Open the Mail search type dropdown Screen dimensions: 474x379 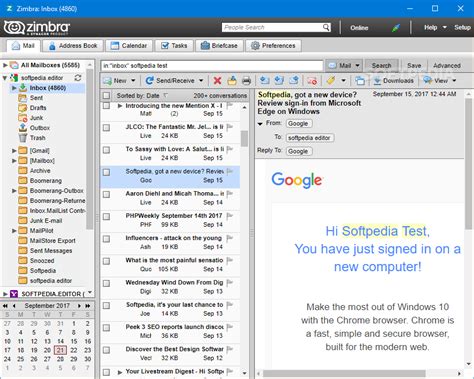(344, 65)
